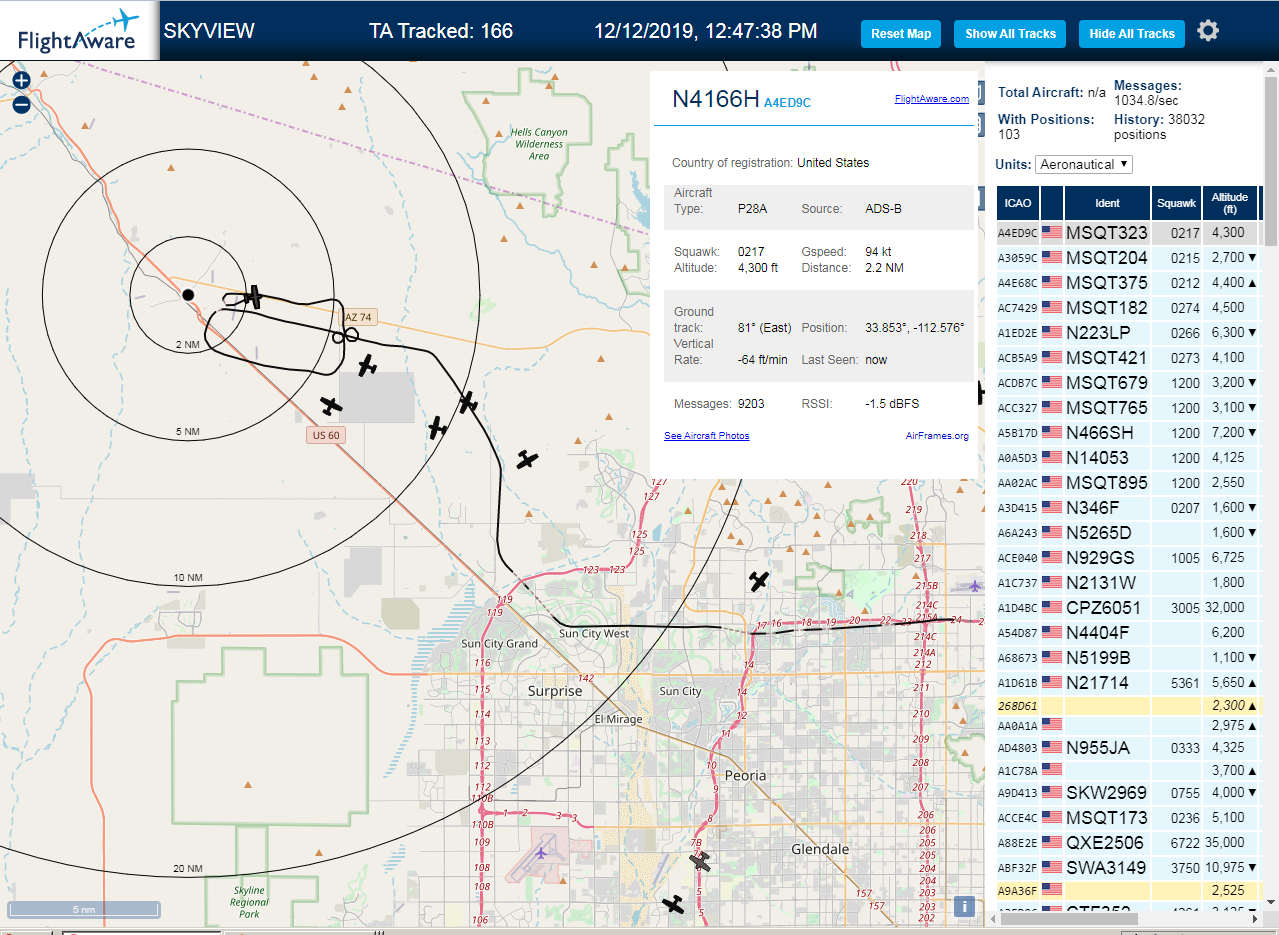Select the MSQT182 aircraft row

[1128, 308]
